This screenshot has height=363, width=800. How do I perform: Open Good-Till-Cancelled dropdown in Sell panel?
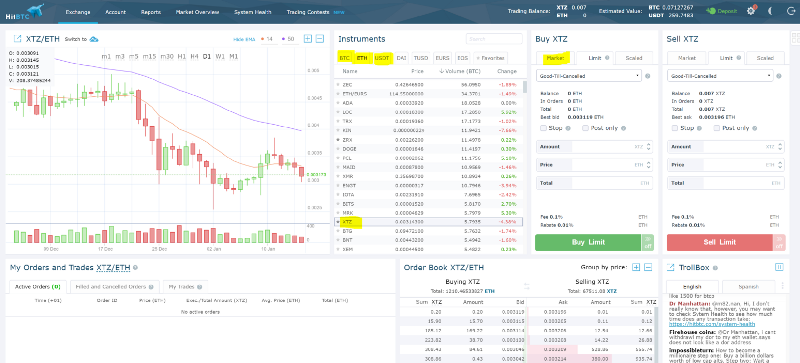[x=720, y=76]
